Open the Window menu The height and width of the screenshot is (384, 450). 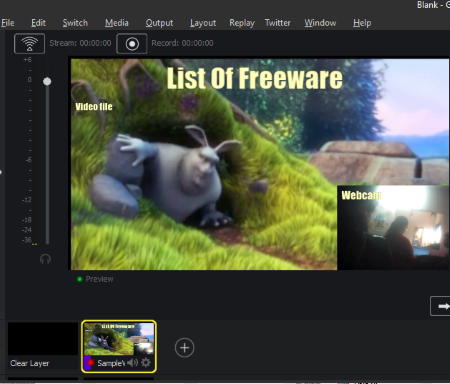click(320, 23)
